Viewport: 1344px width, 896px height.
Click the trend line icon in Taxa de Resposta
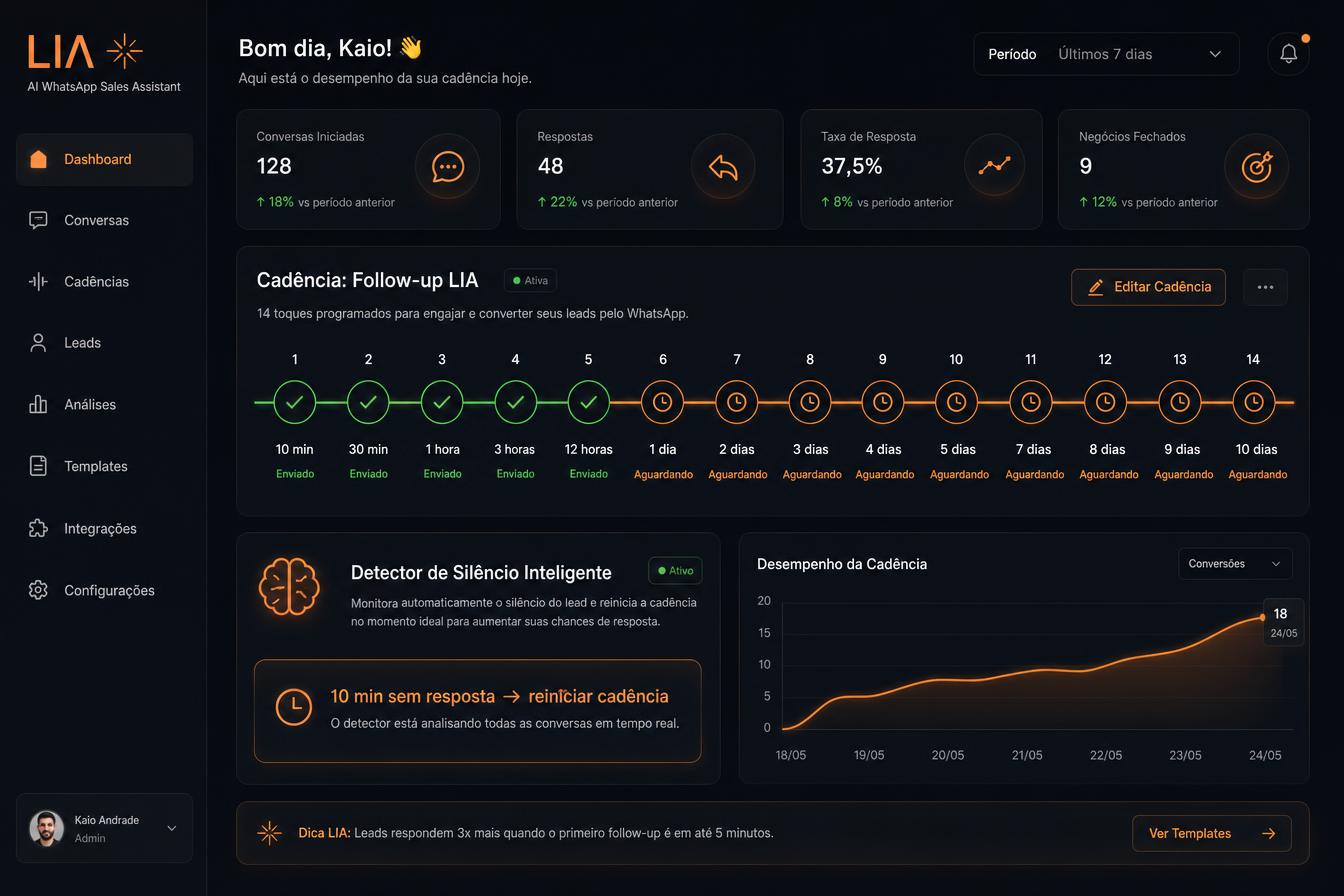coord(995,165)
